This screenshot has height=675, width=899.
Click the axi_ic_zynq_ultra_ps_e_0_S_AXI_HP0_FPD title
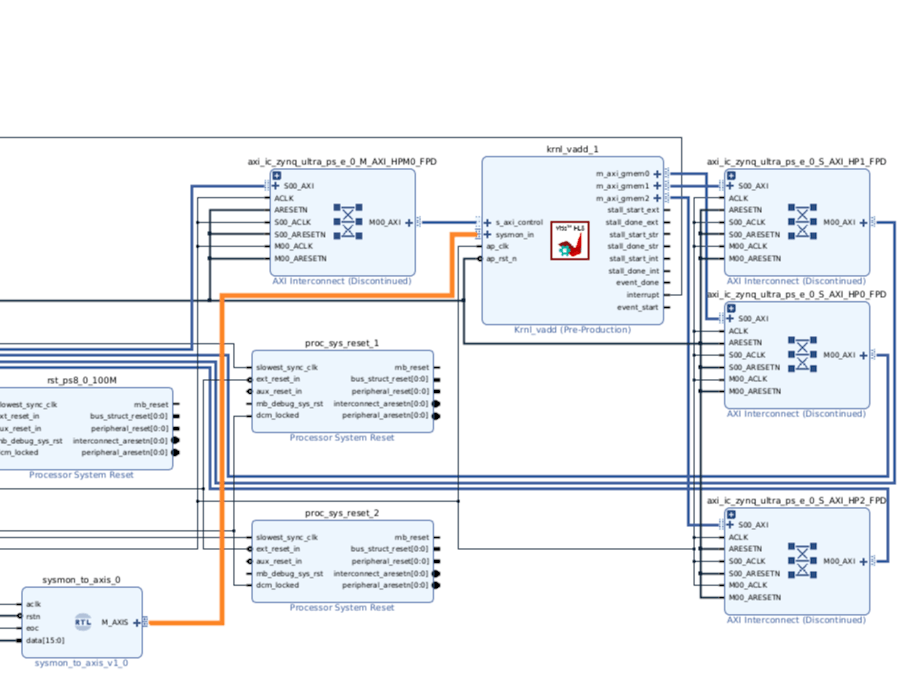[796, 294]
